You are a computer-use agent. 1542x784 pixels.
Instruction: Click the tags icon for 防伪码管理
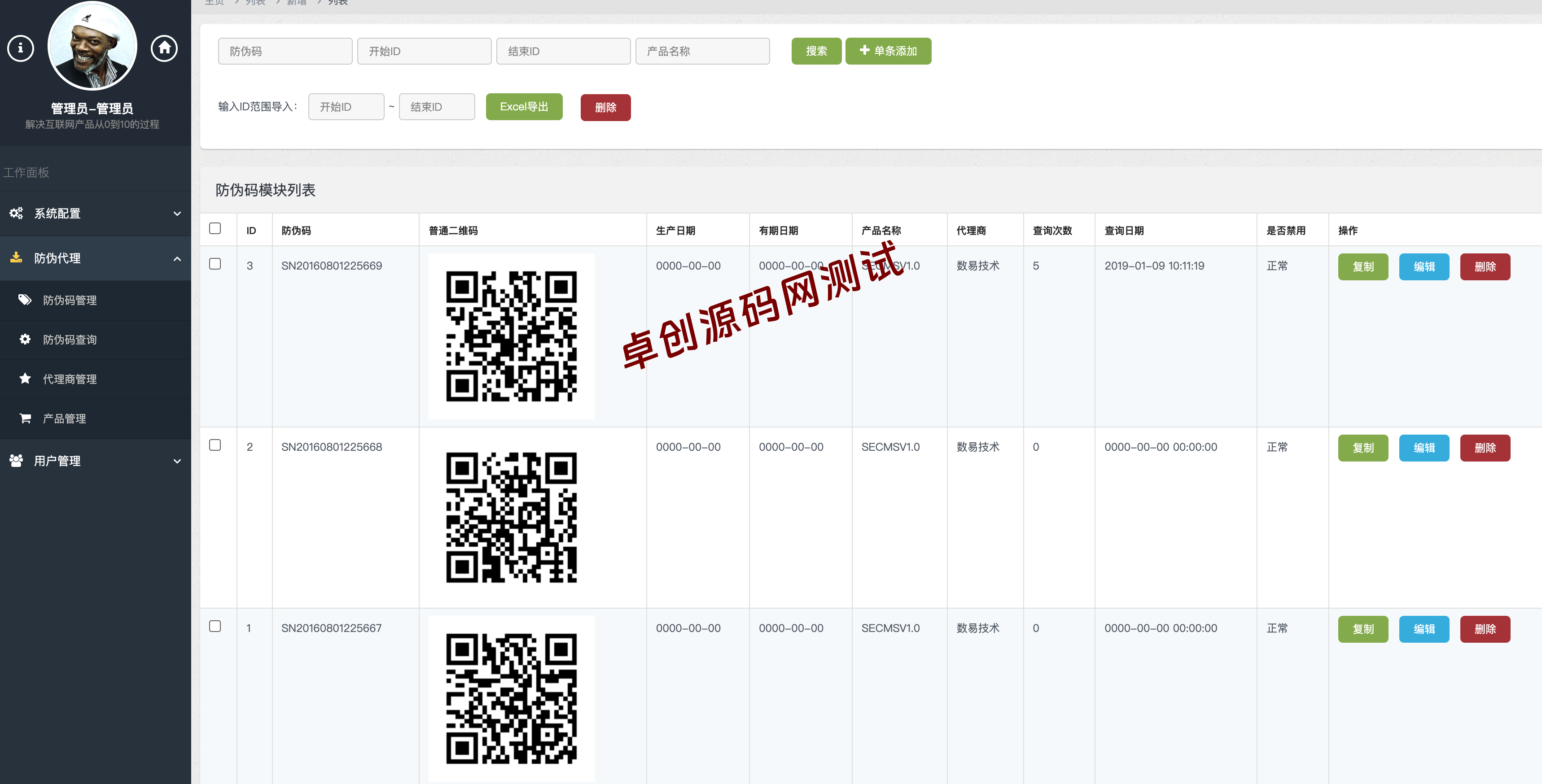coord(25,300)
